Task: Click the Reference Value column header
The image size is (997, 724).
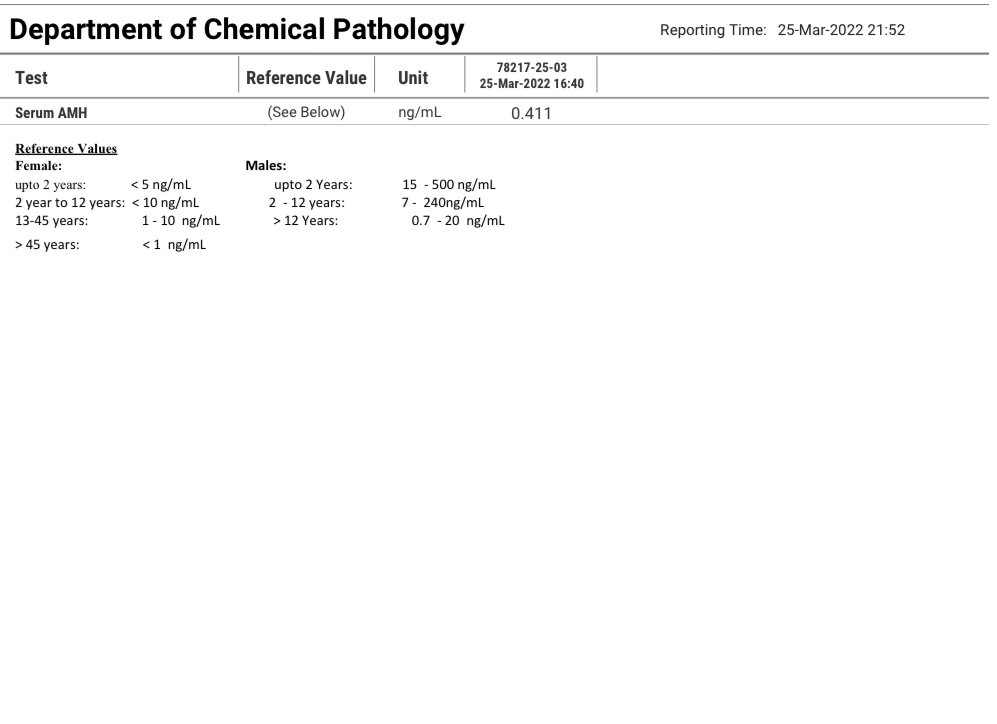Action: 305,79
